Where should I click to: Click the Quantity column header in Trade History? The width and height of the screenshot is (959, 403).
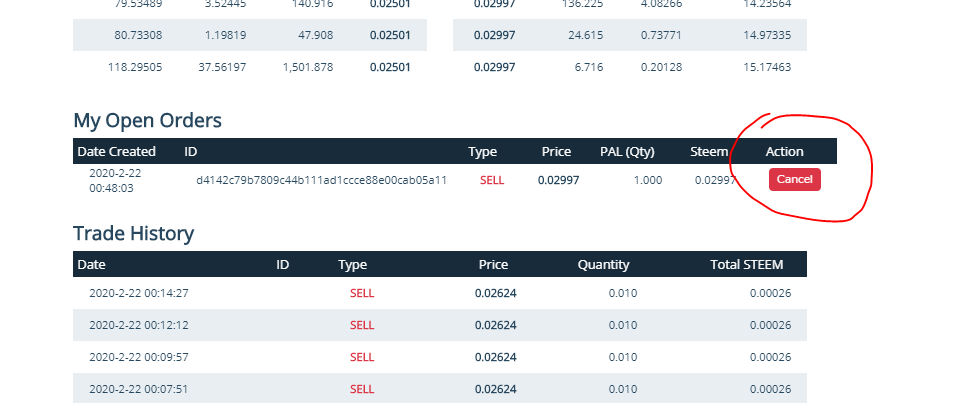(603, 265)
